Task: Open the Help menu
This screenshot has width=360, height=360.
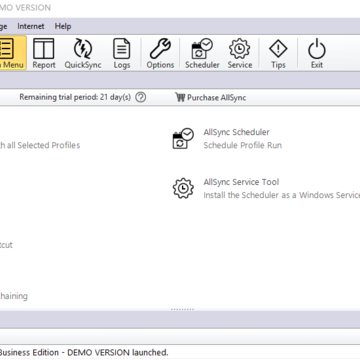Action: 63,26
